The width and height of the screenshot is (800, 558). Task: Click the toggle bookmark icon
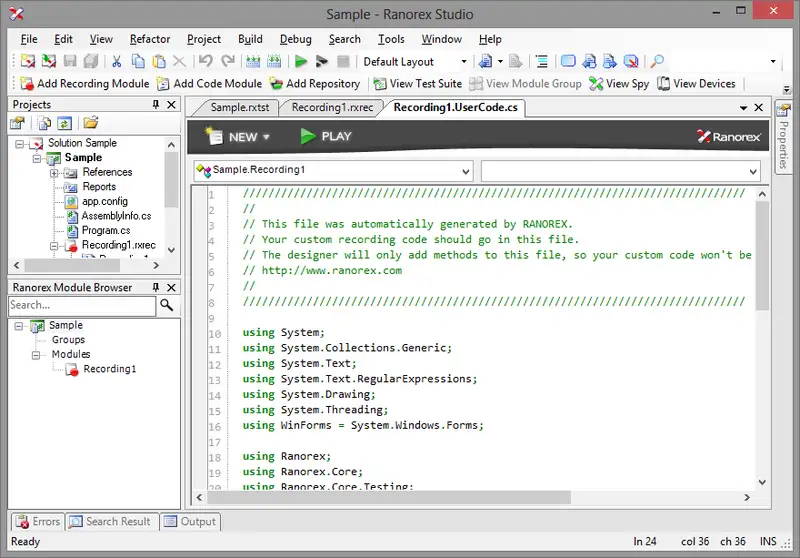tap(568, 61)
